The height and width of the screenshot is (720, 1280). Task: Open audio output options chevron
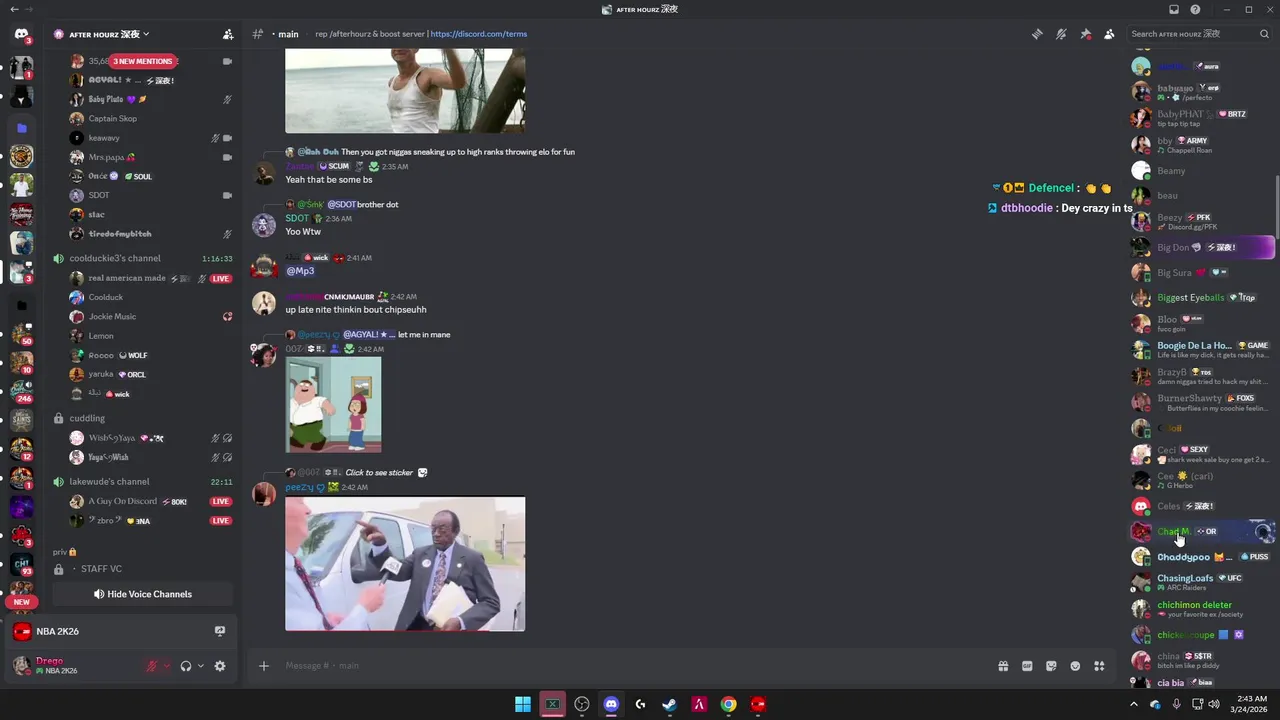pos(201,666)
